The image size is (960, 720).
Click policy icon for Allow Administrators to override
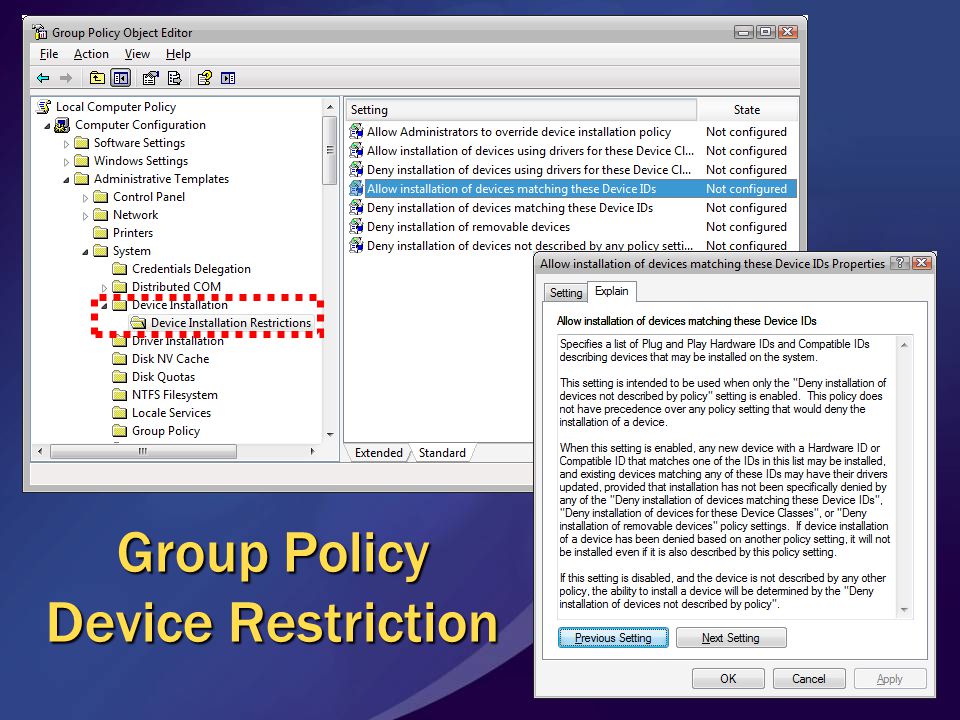356,132
